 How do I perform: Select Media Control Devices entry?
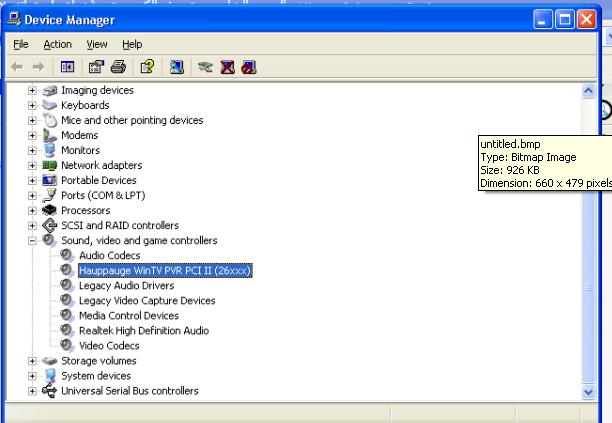coord(129,316)
